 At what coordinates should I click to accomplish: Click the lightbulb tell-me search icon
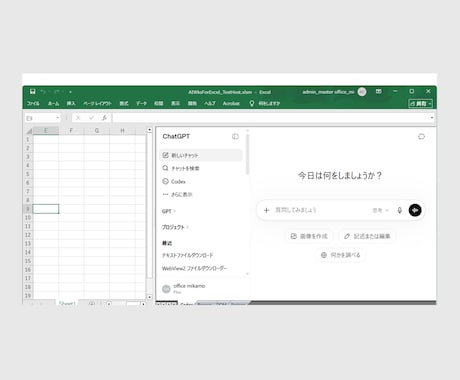252,103
